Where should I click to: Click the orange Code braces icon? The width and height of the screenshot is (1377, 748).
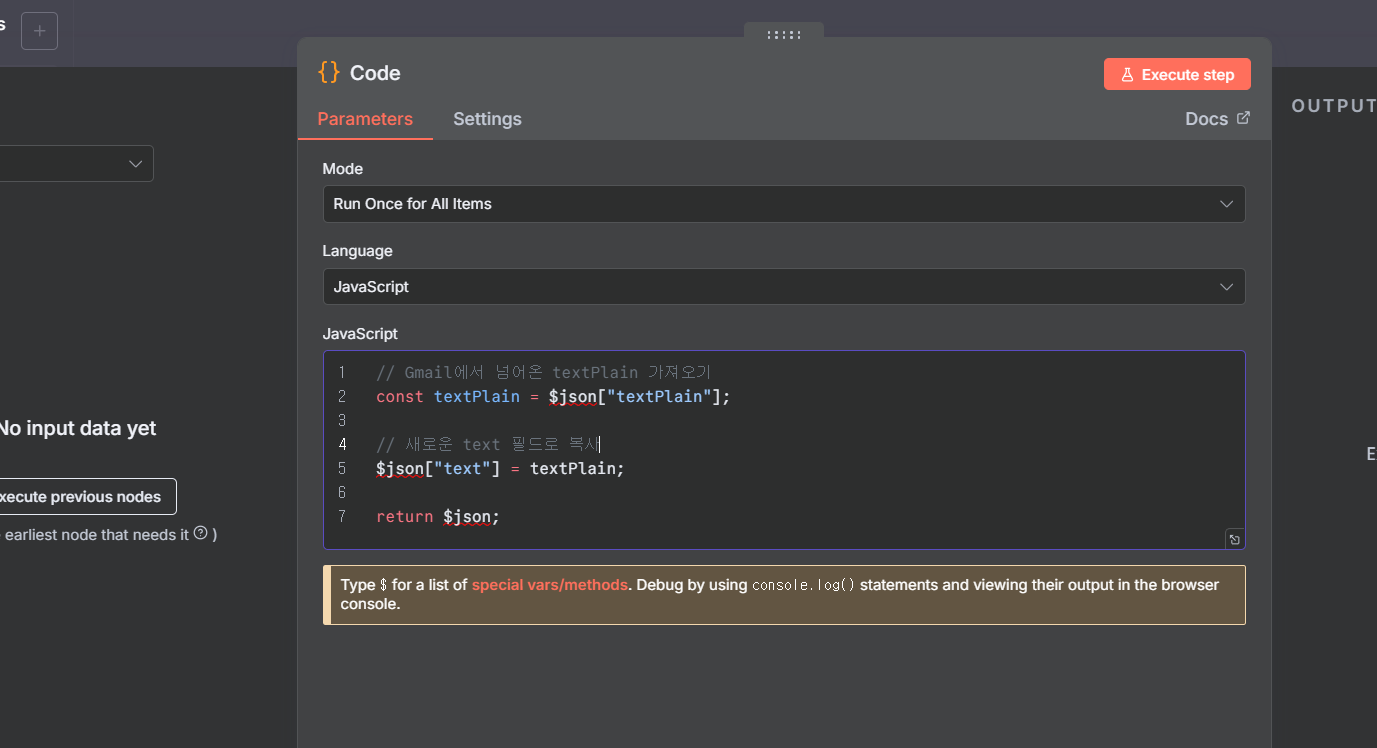[329, 73]
